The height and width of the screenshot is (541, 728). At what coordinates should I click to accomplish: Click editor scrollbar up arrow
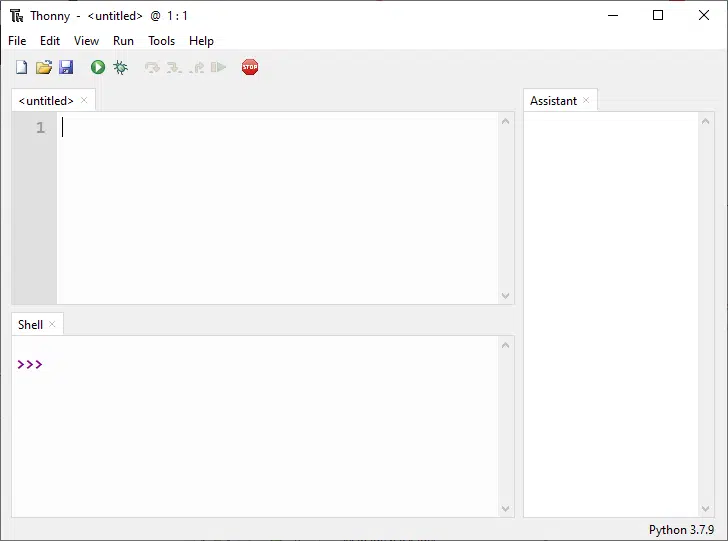click(506, 121)
